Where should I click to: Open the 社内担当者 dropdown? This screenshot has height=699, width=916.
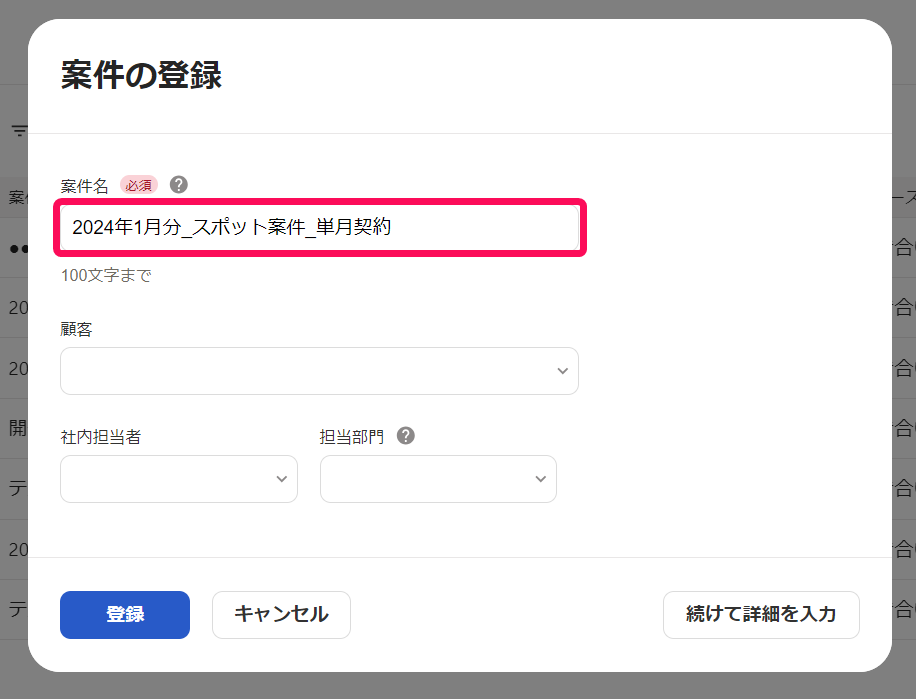179,479
